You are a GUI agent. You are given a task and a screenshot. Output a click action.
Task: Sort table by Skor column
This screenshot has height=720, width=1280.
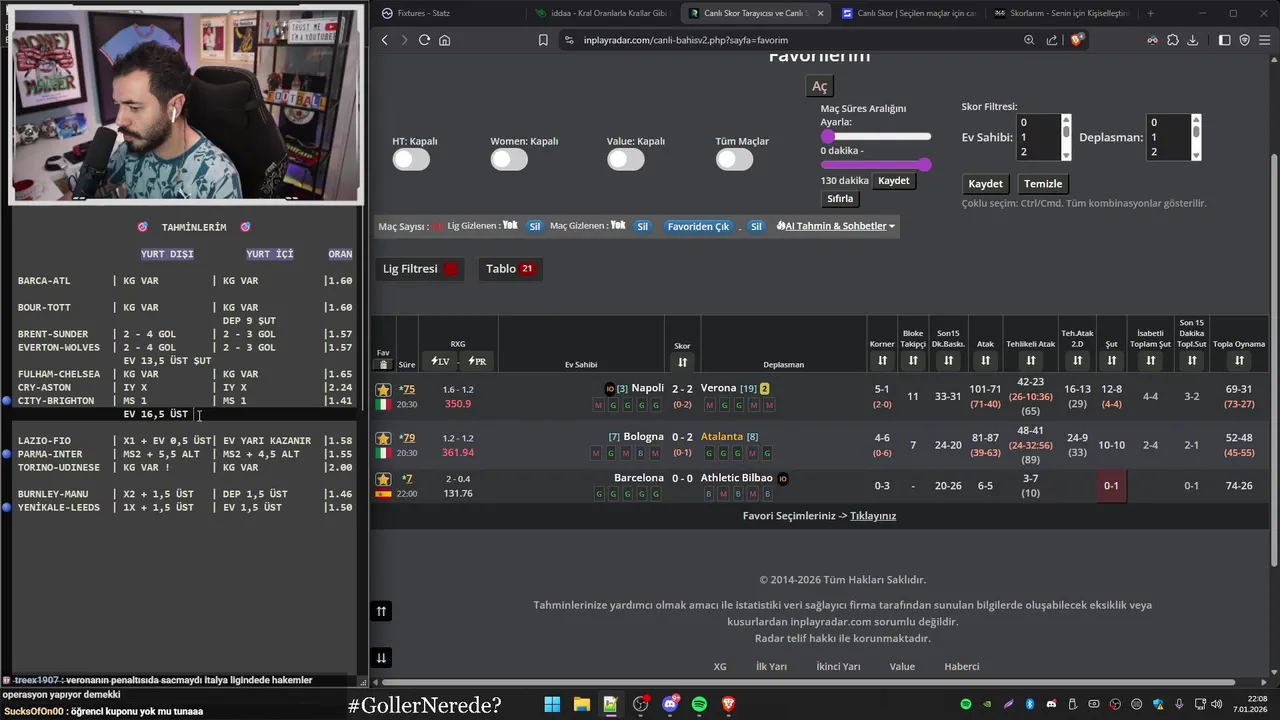click(x=682, y=362)
